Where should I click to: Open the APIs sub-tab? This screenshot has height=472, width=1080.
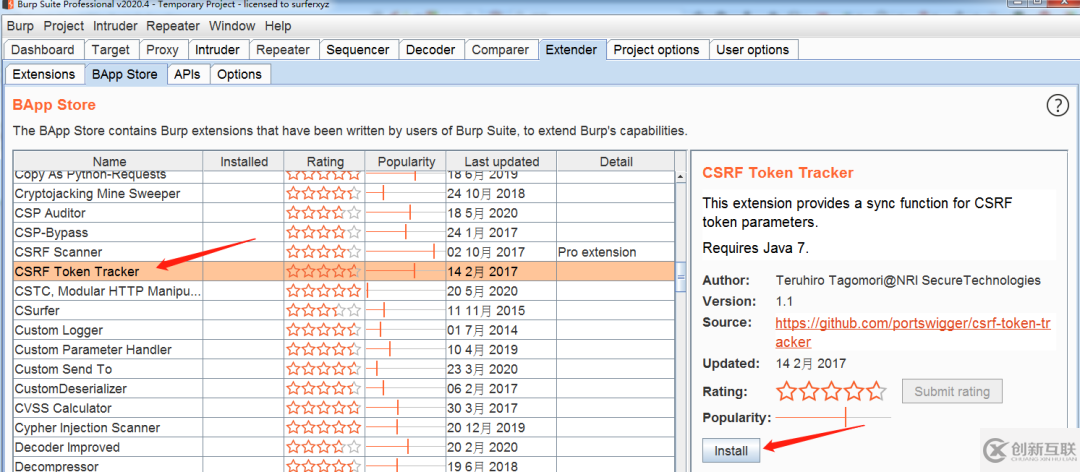click(x=187, y=74)
